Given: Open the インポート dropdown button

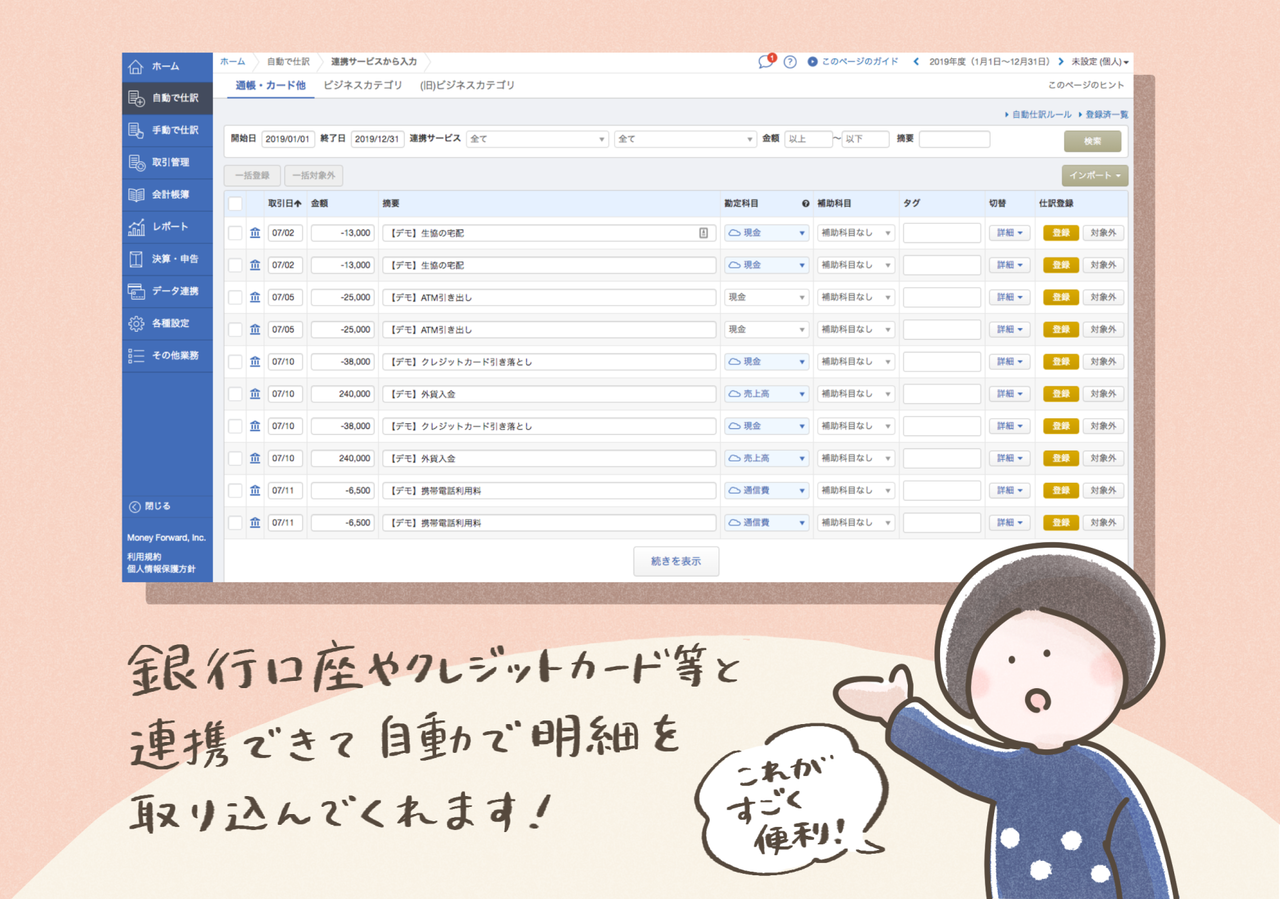Looking at the screenshot, I should [x=1095, y=176].
